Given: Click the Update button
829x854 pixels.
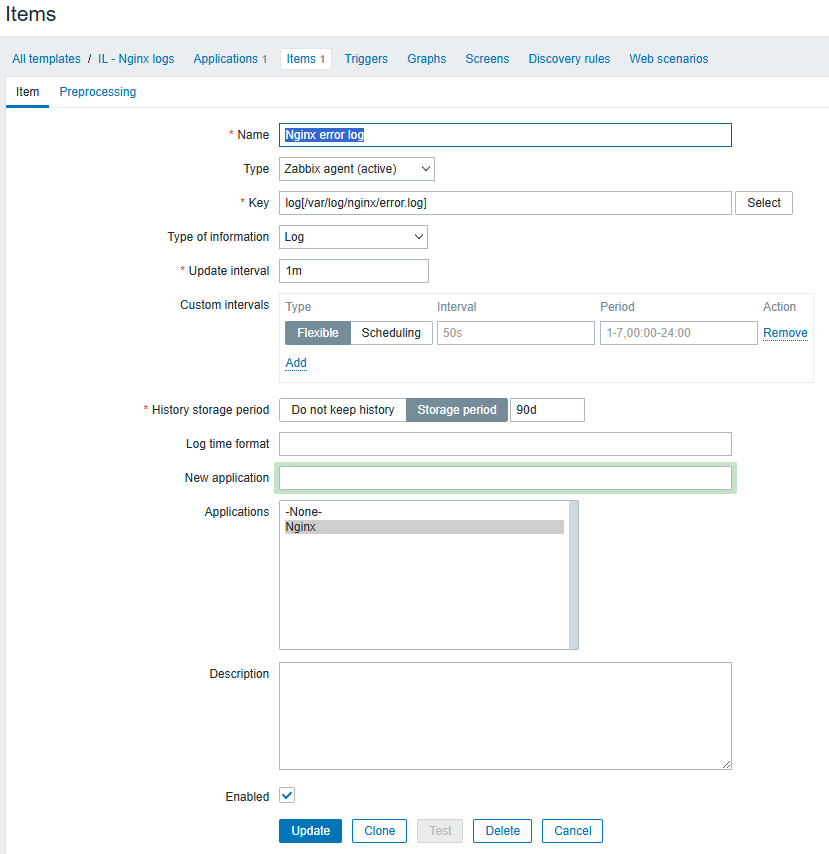Looking at the screenshot, I should (x=310, y=830).
